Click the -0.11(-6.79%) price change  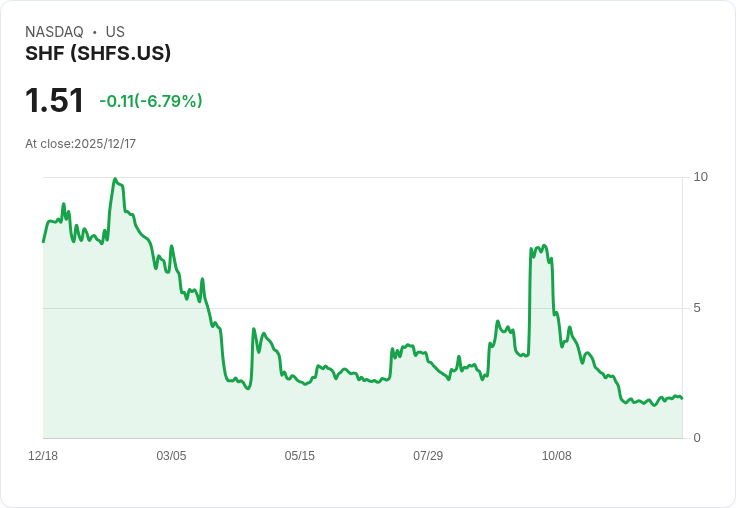151,100
